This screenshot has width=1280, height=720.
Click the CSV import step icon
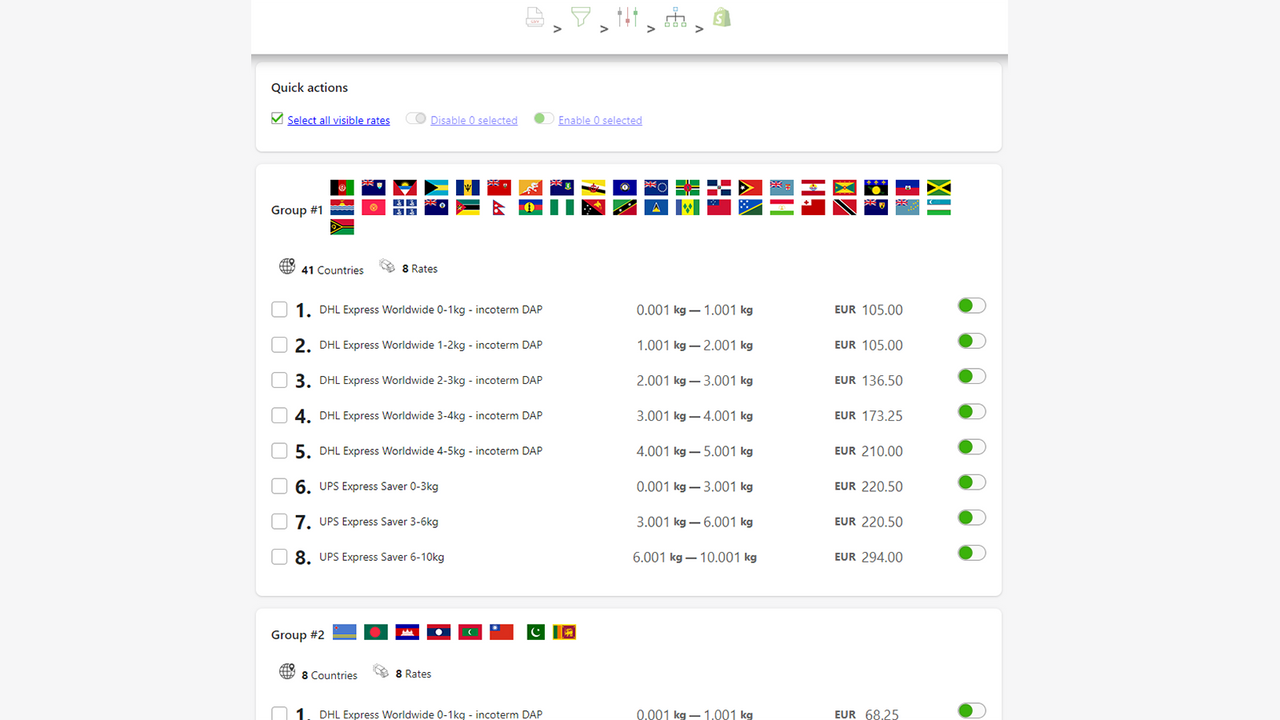[x=534, y=16]
